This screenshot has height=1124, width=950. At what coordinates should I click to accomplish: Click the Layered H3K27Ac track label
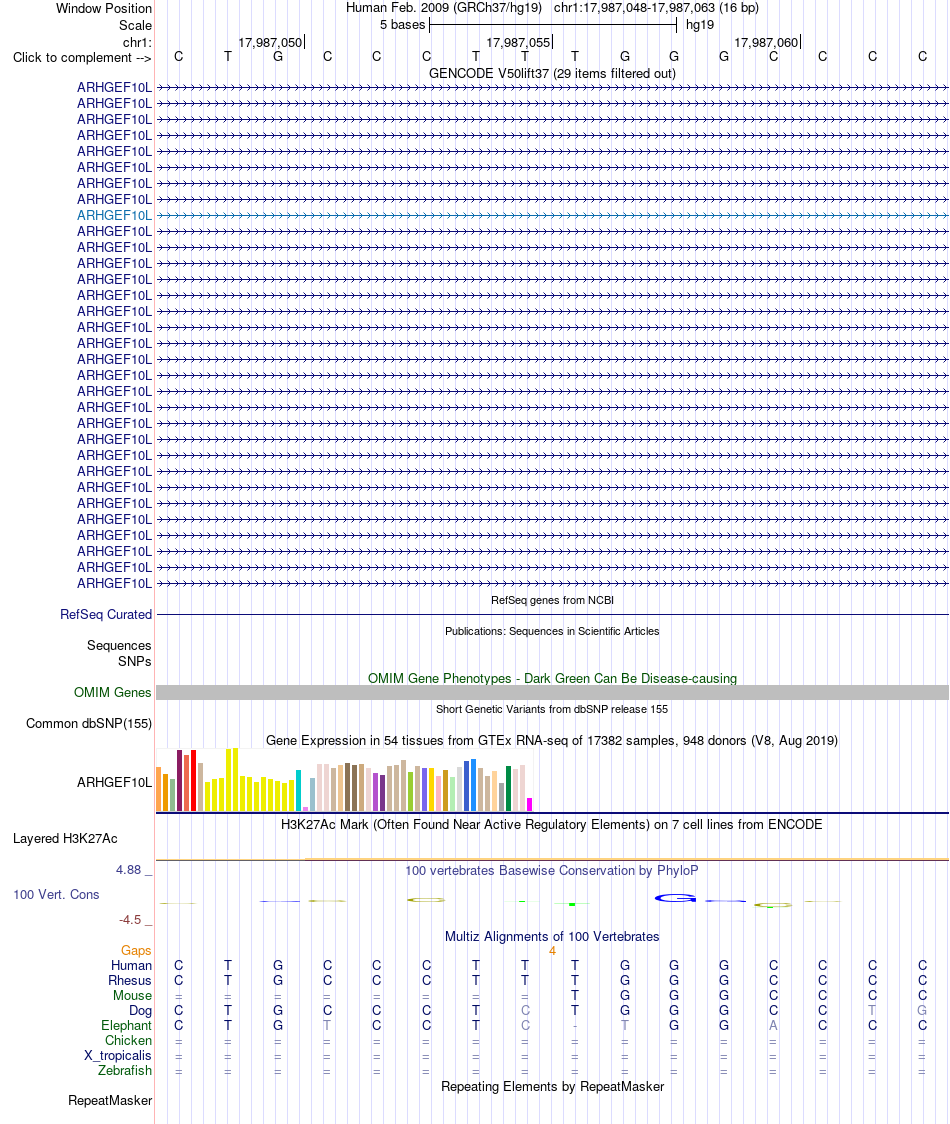pos(65,839)
